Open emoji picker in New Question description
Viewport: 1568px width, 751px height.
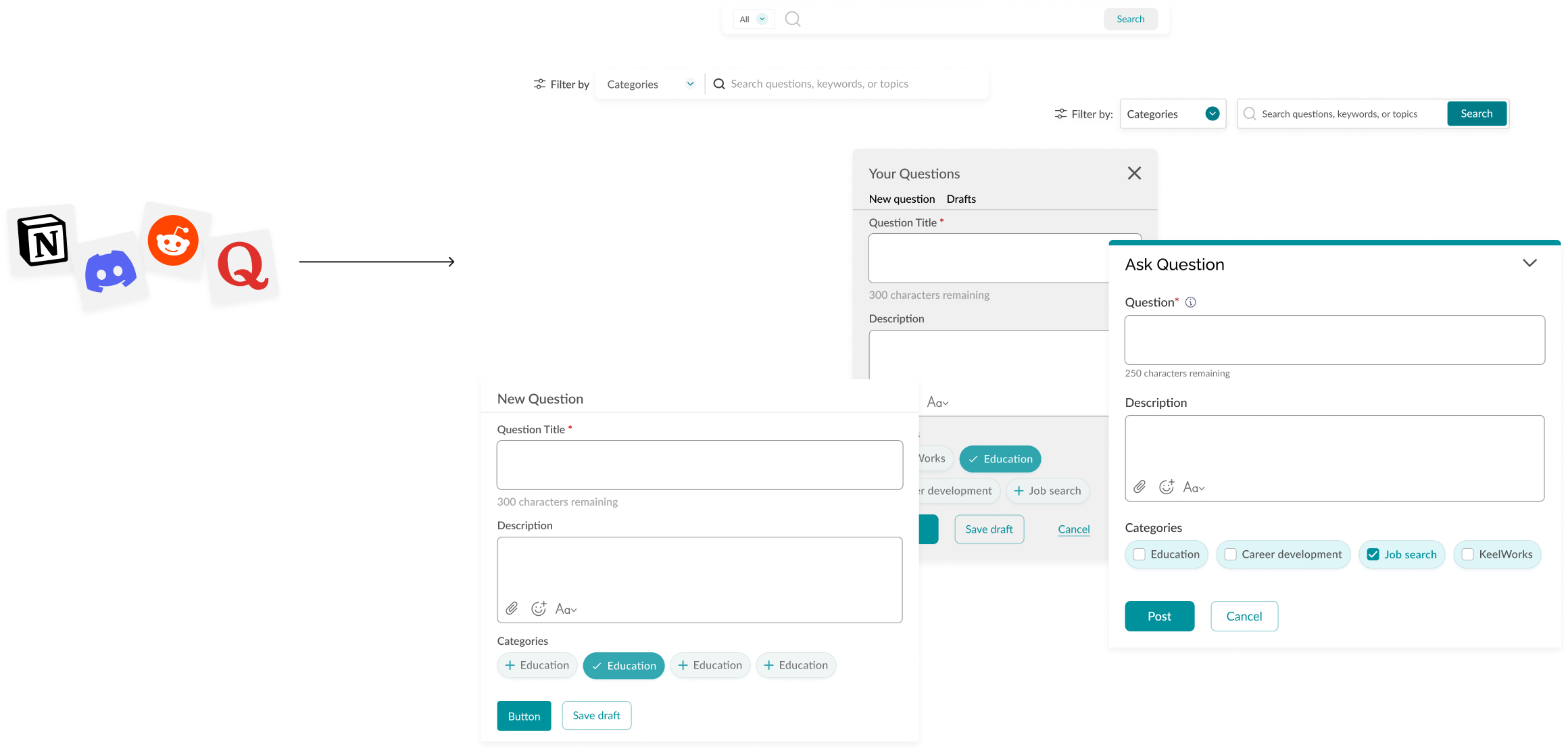[539, 608]
